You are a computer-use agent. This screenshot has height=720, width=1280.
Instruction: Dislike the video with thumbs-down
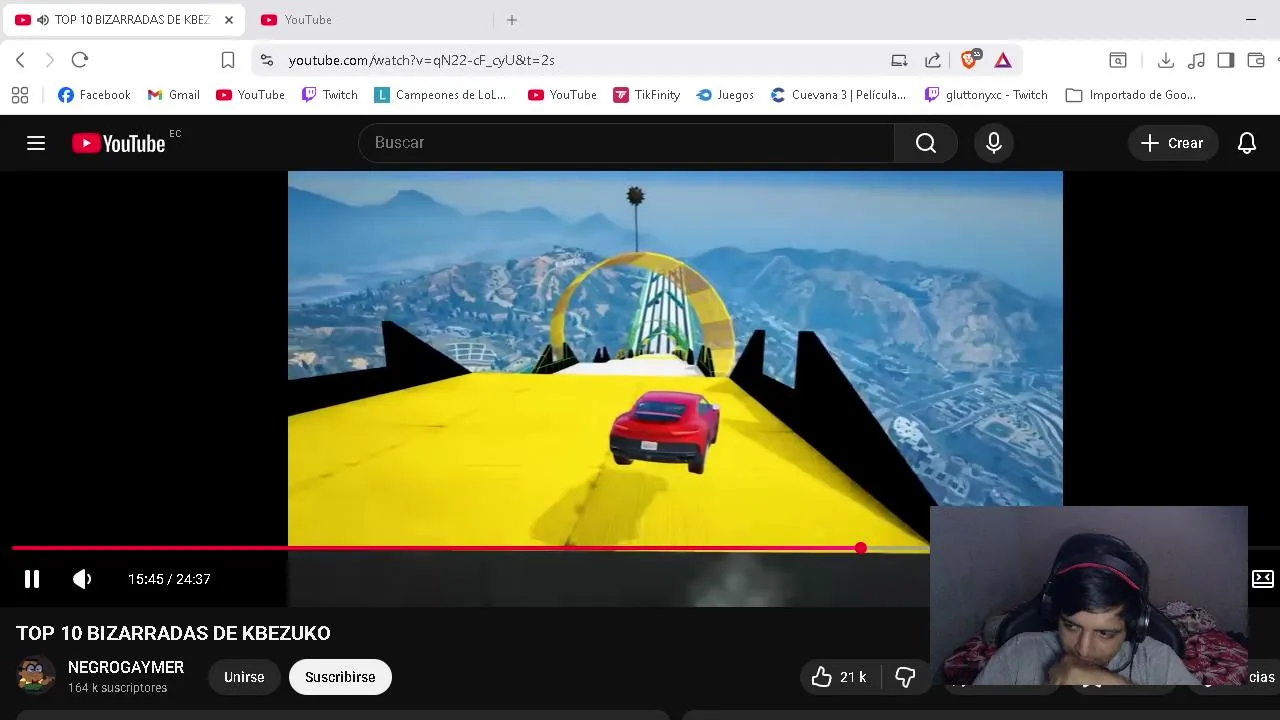905,677
